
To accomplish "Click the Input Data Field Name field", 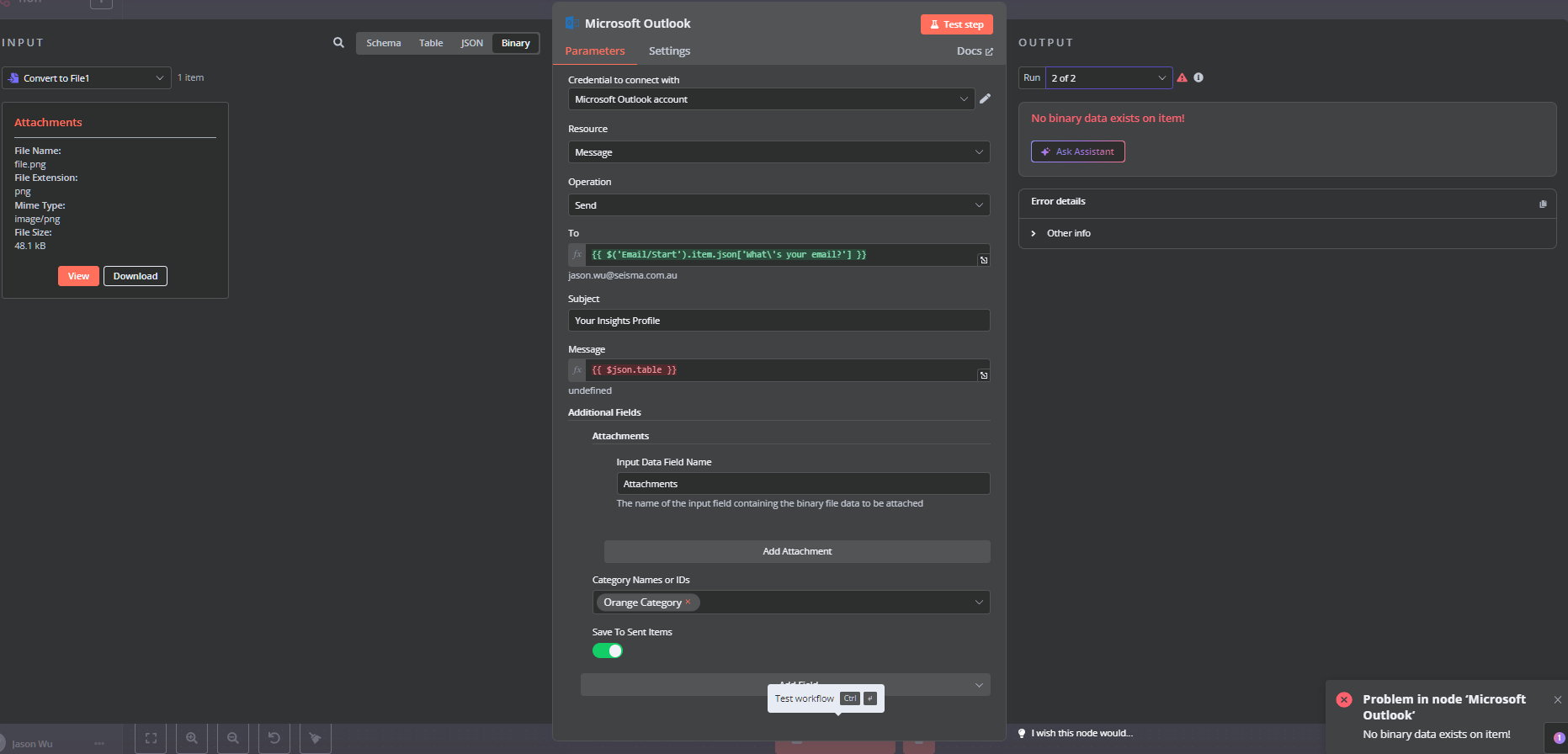I will pyautogui.click(x=804, y=484).
